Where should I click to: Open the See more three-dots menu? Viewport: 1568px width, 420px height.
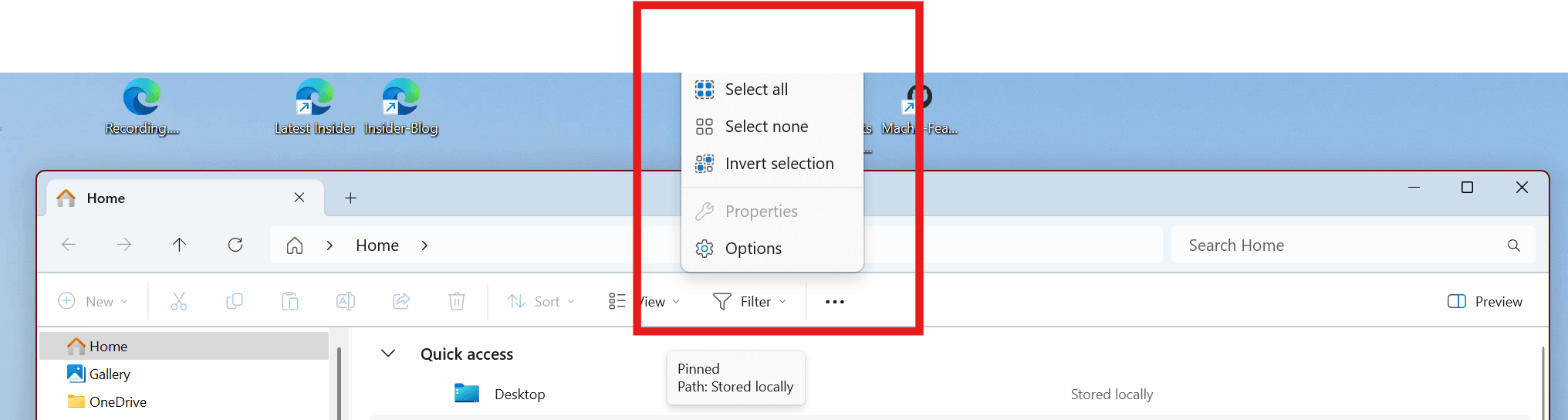pyautogui.click(x=835, y=302)
